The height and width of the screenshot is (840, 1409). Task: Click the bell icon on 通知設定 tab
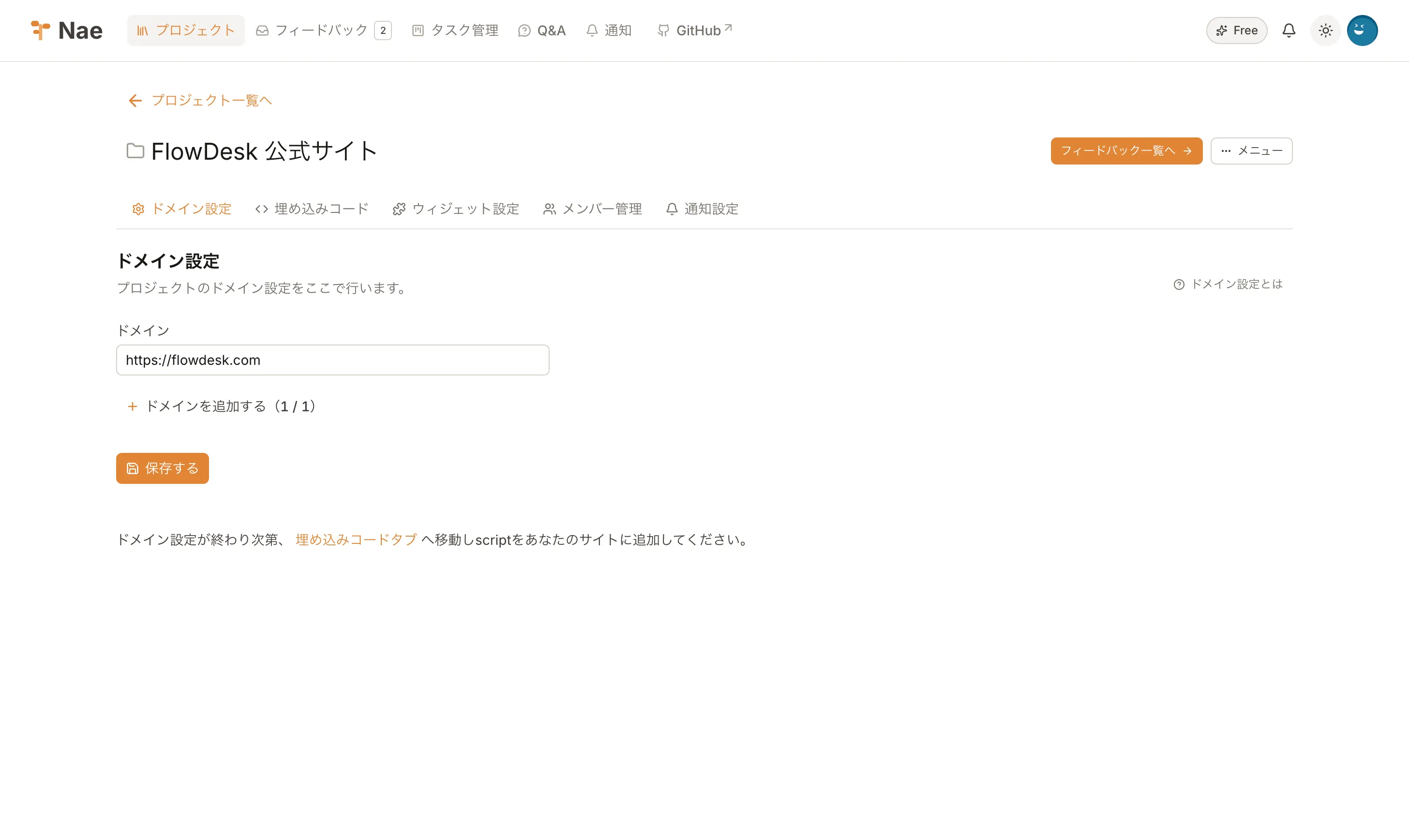point(672,210)
